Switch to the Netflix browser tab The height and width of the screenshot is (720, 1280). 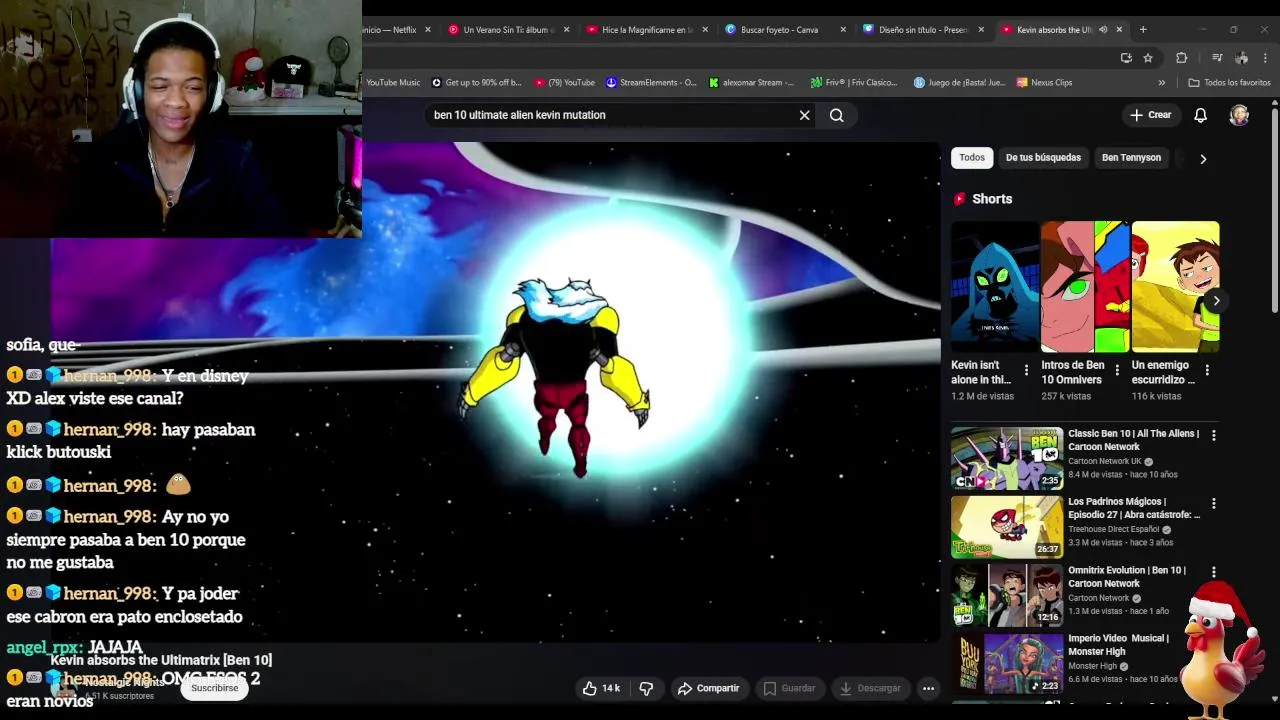[390, 30]
